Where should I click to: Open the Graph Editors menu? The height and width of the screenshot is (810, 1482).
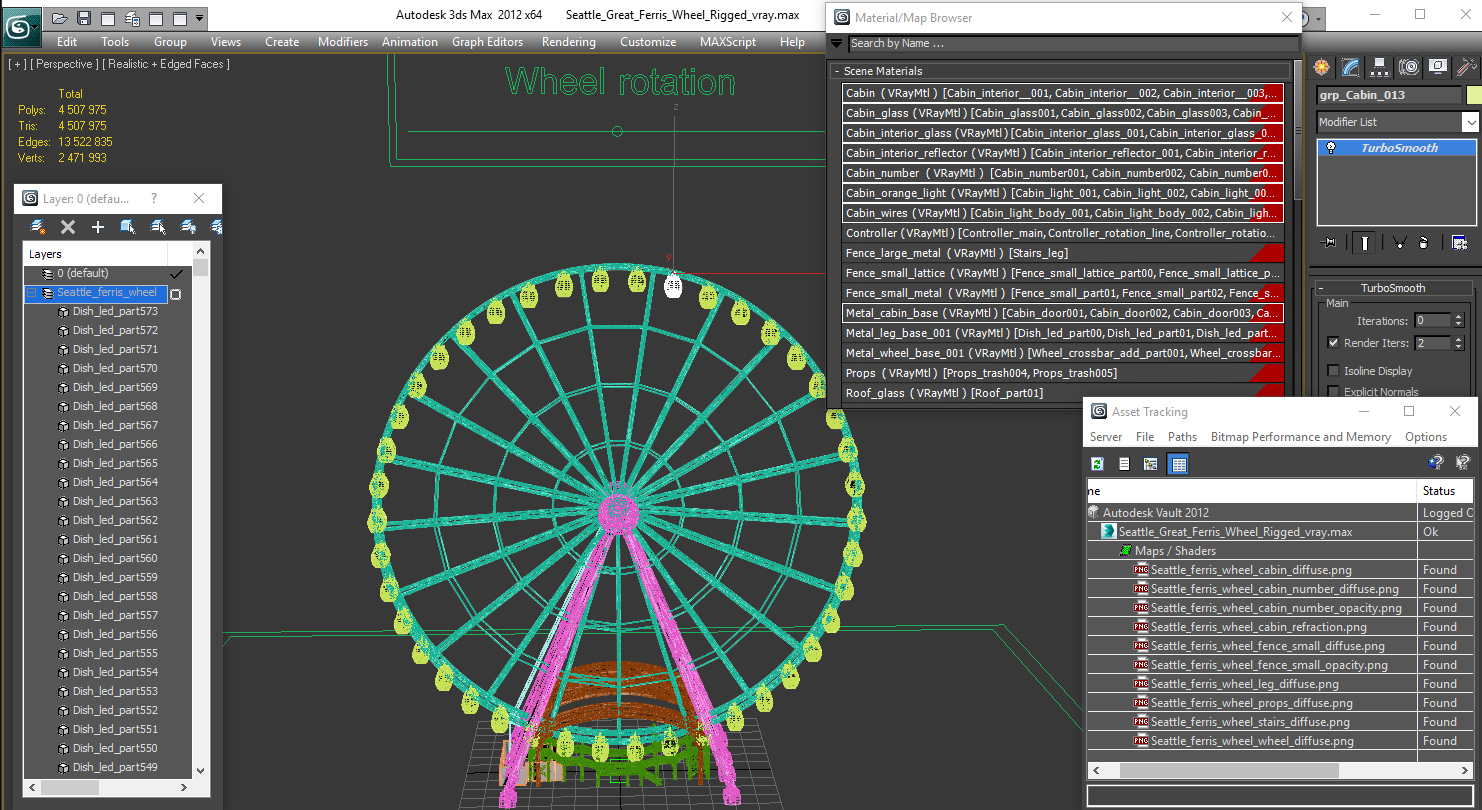coord(488,42)
